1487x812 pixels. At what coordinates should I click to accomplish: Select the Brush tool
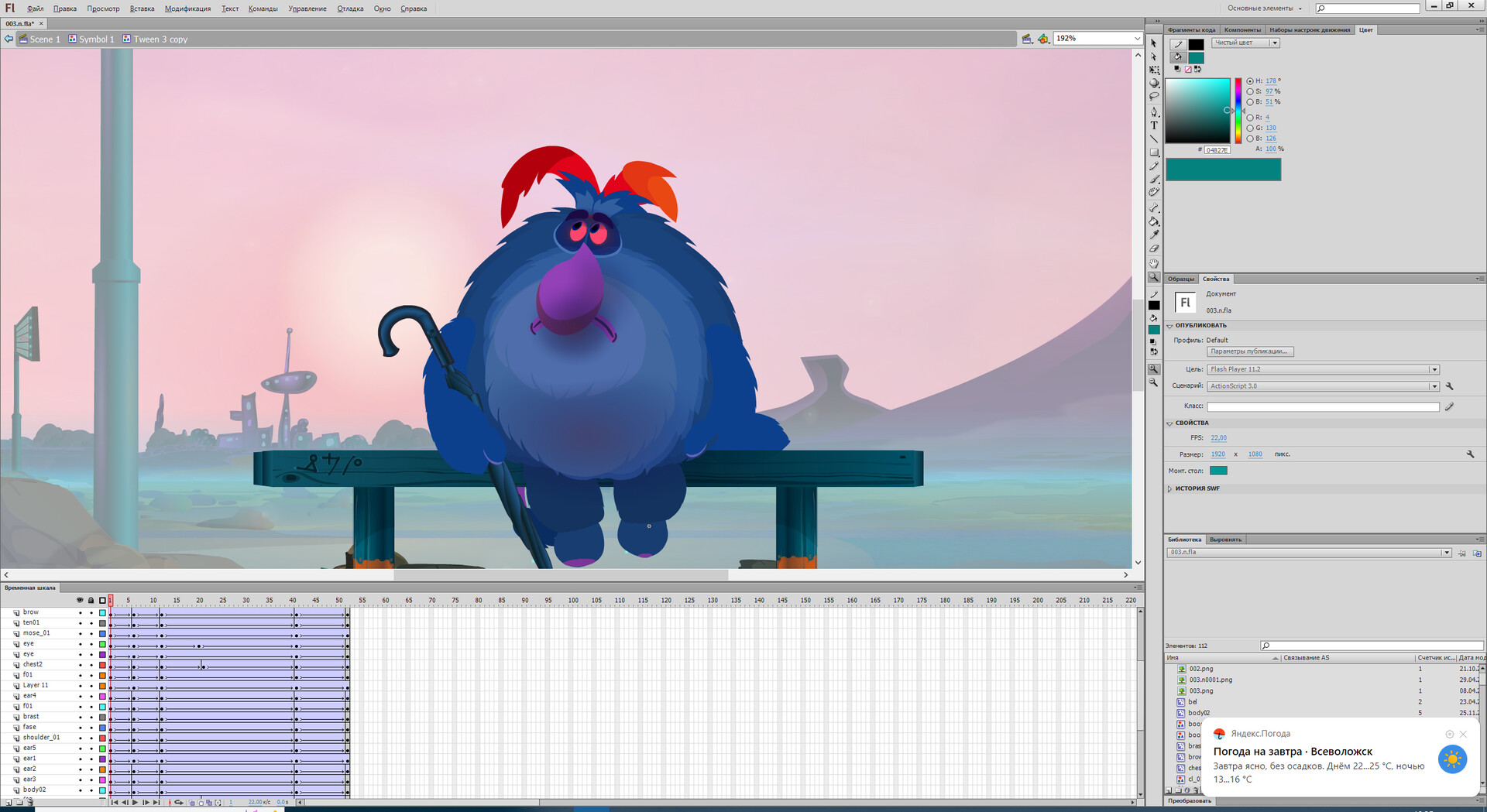tap(1154, 179)
